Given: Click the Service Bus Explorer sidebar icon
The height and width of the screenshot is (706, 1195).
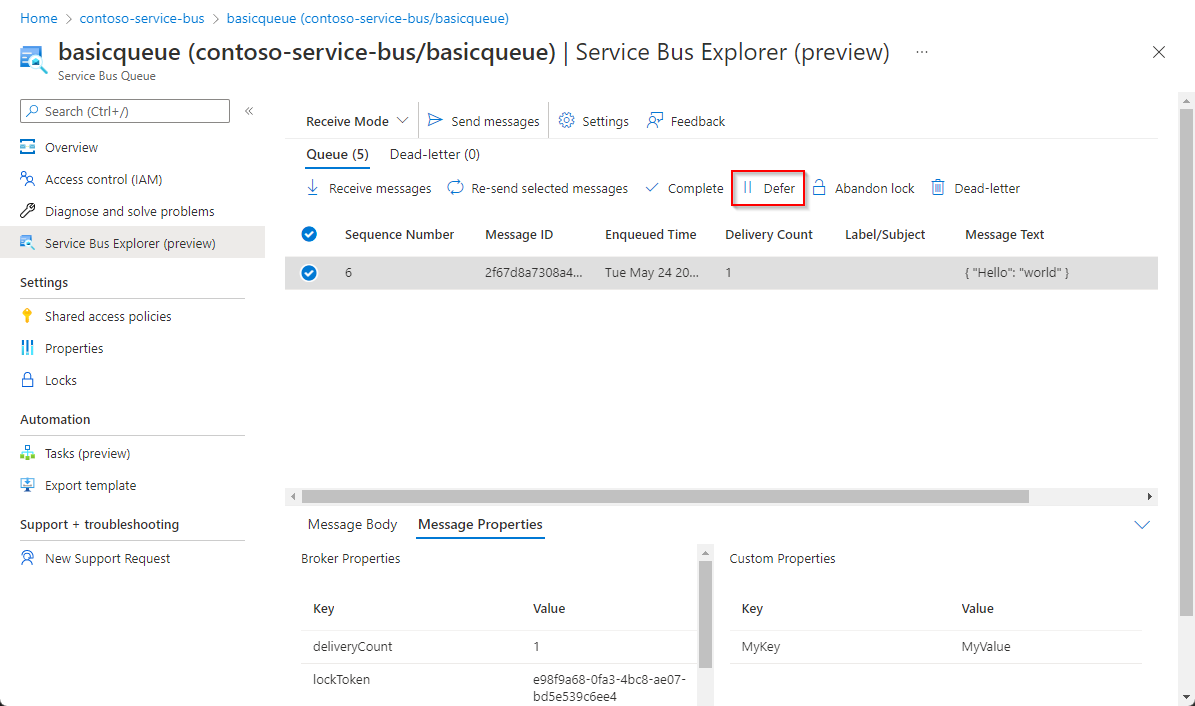Looking at the screenshot, I should point(27,242).
